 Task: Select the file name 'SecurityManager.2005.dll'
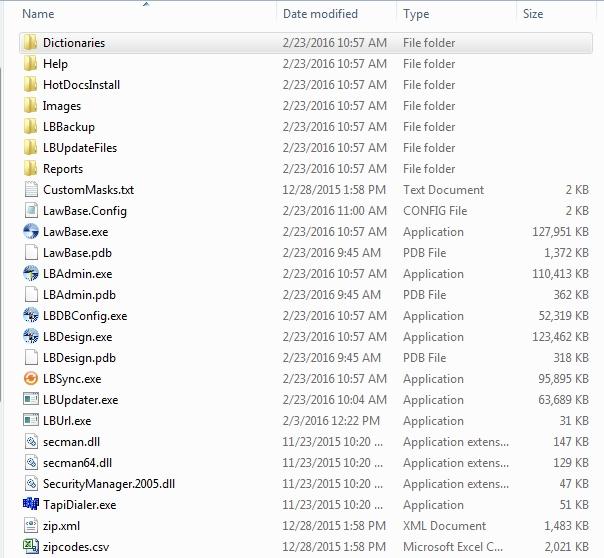pyautogui.click(x=109, y=484)
